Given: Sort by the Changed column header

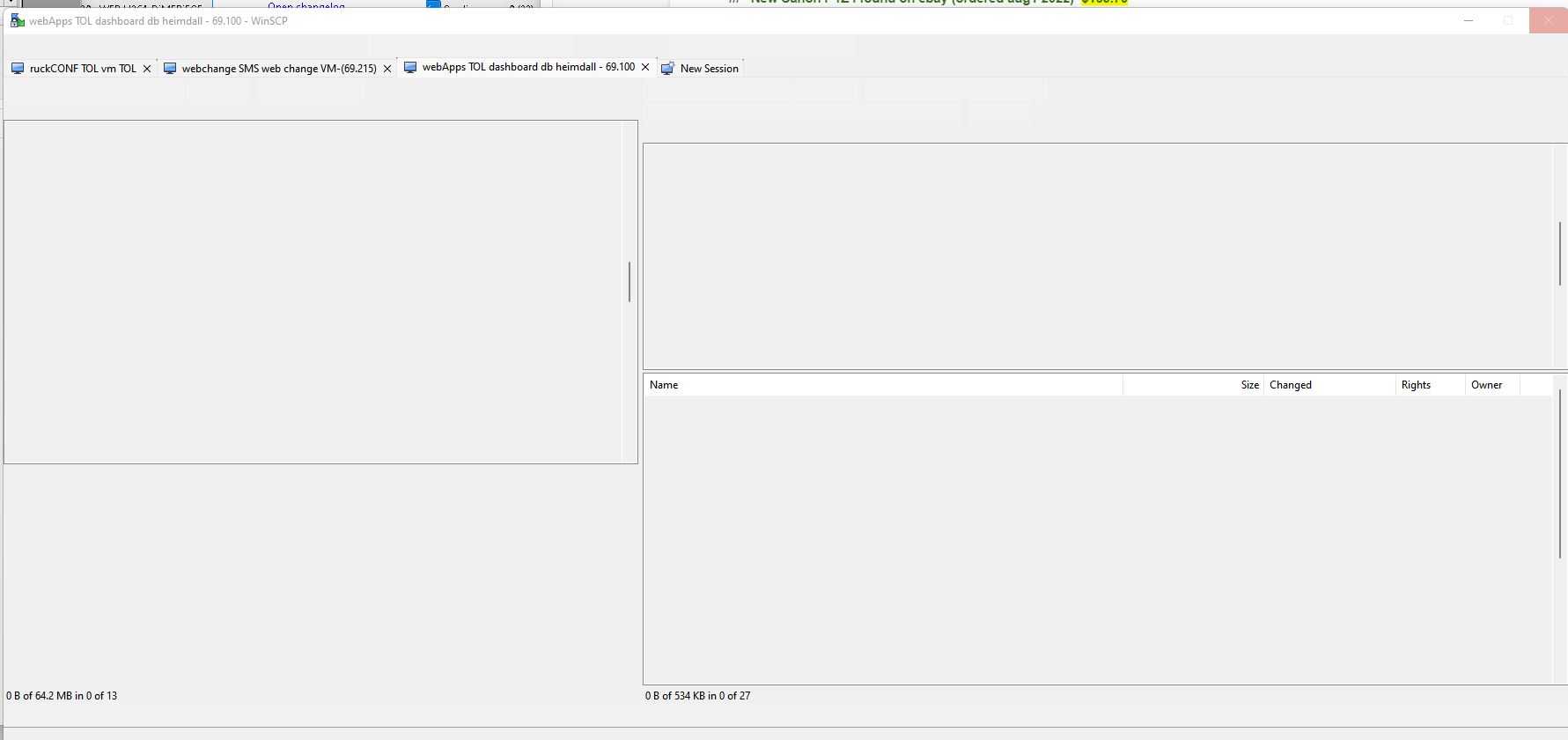Looking at the screenshot, I should [1329, 385].
